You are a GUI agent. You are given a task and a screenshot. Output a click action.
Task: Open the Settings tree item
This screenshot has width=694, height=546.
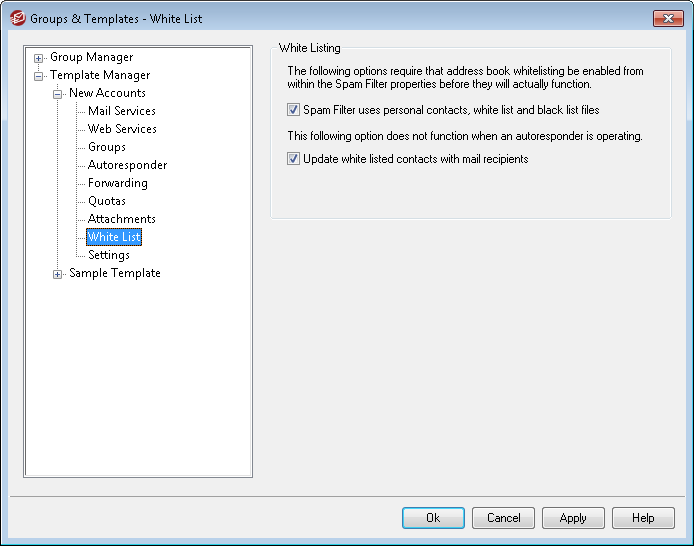coord(109,255)
